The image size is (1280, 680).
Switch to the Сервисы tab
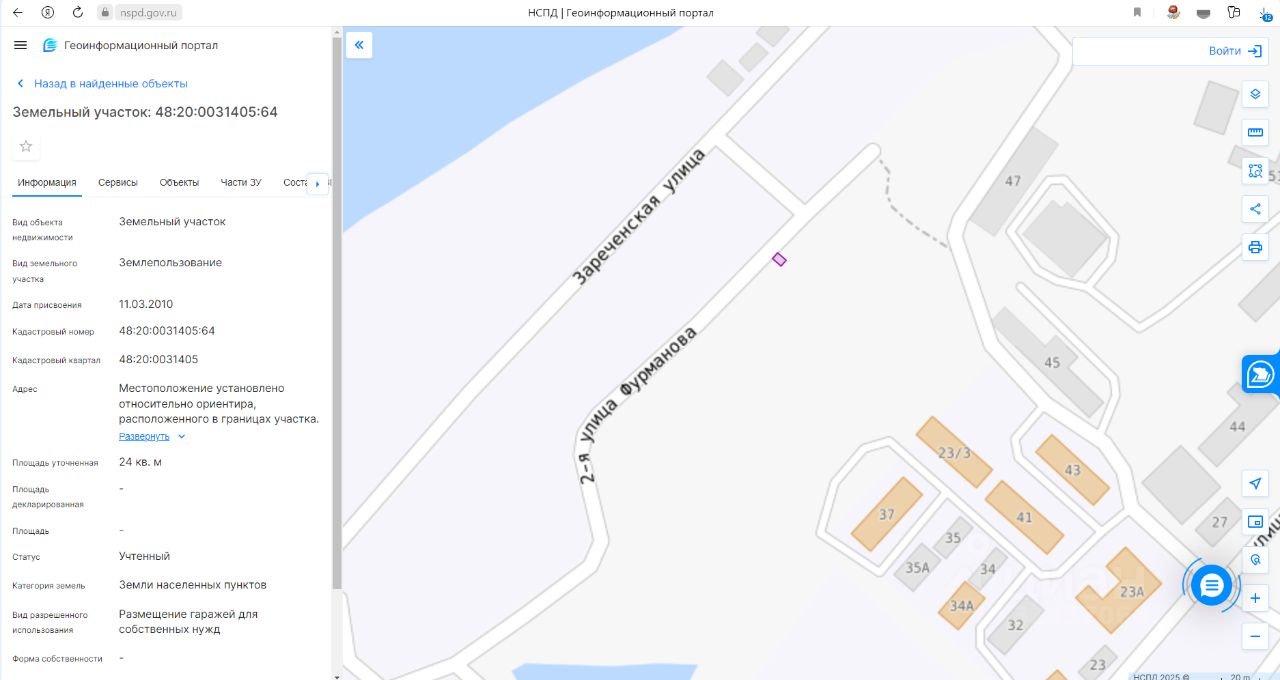[x=118, y=182]
